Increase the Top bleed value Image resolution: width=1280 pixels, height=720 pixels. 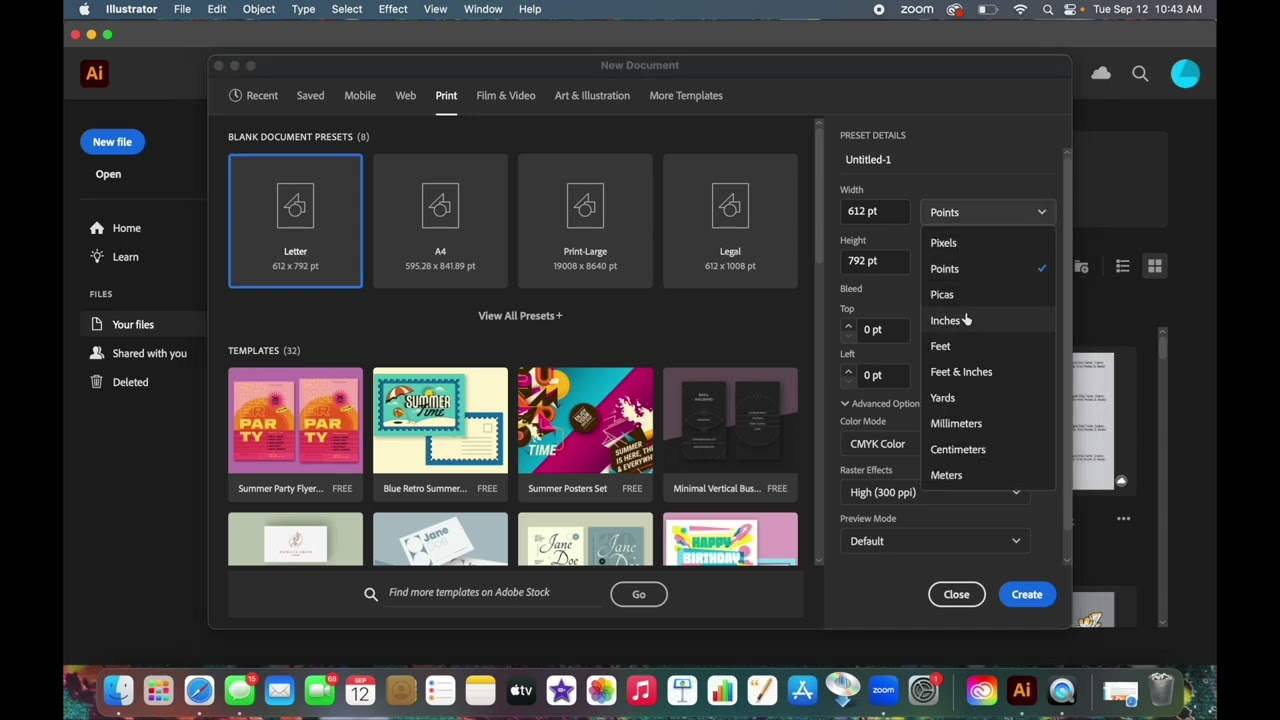coord(849,324)
